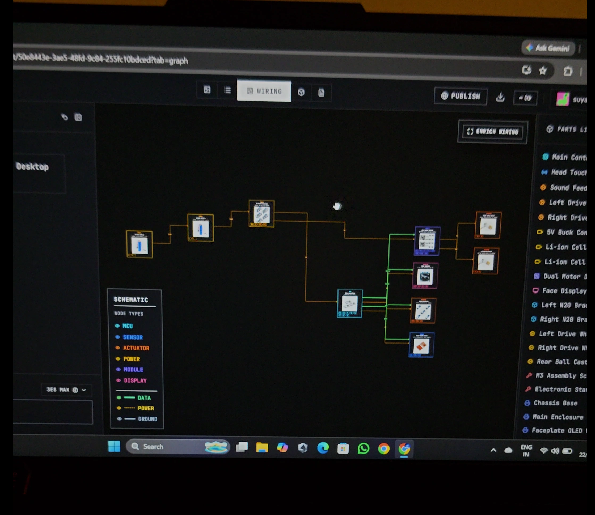Open the layout view icon left of list
The image size is (595, 515).
tap(207, 90)
